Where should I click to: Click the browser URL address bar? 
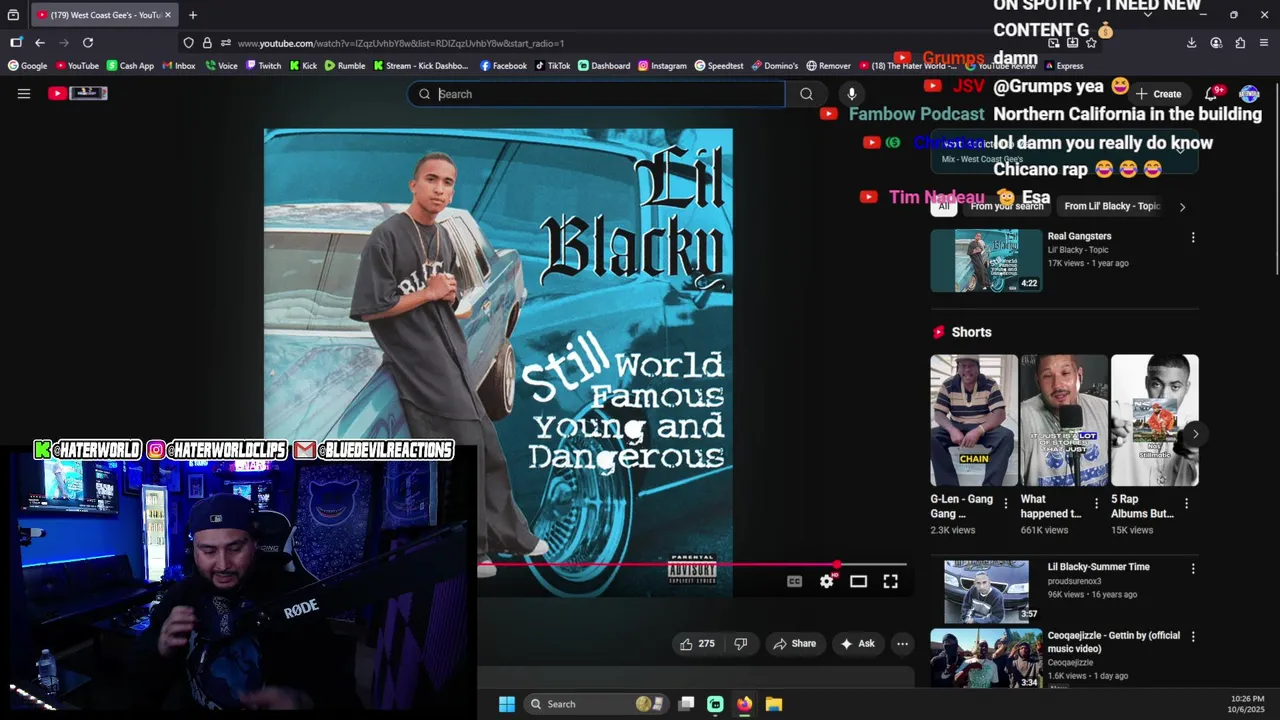click(640, 43)
